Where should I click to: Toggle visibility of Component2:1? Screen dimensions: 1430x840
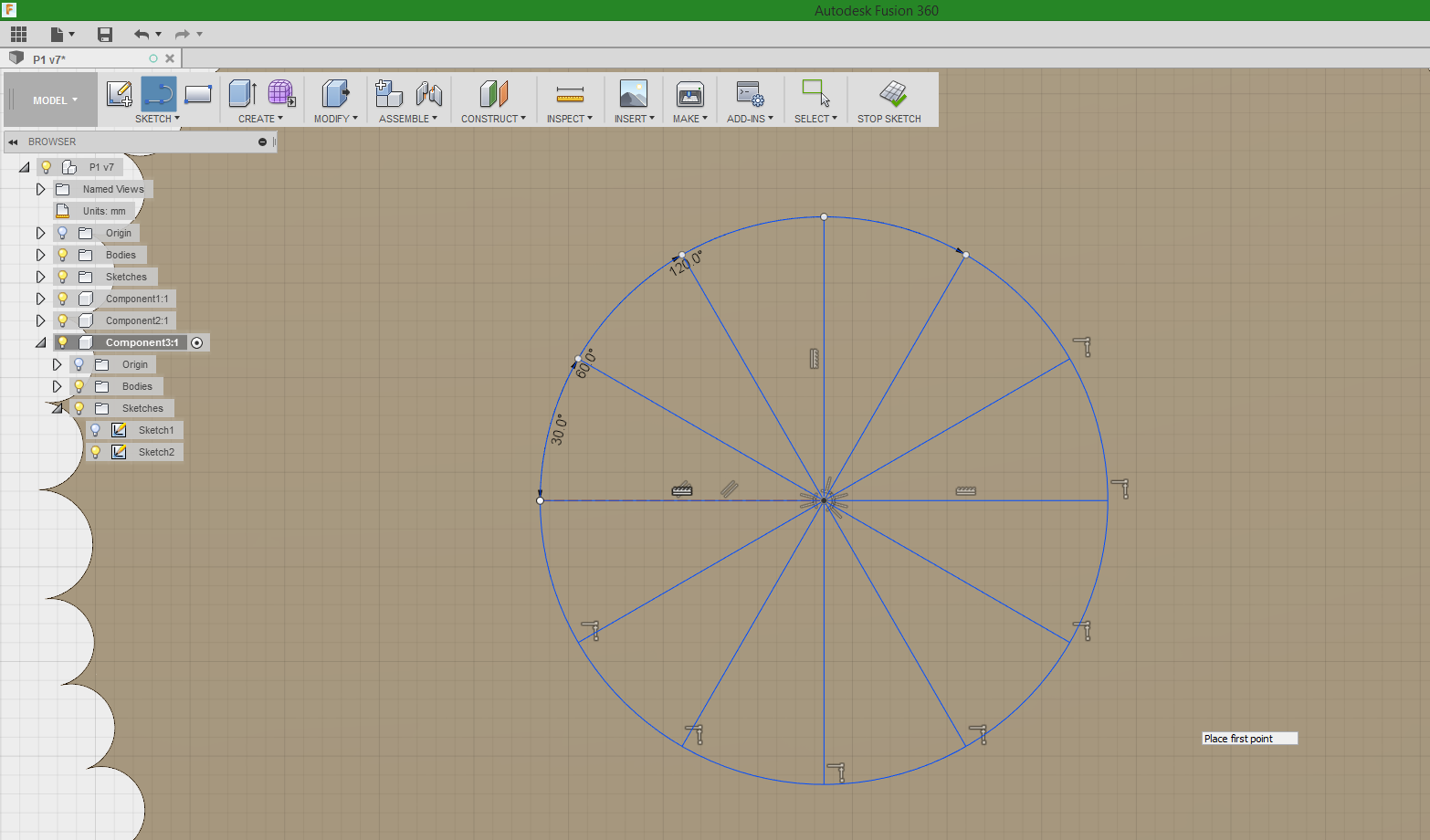click(63, 320)
